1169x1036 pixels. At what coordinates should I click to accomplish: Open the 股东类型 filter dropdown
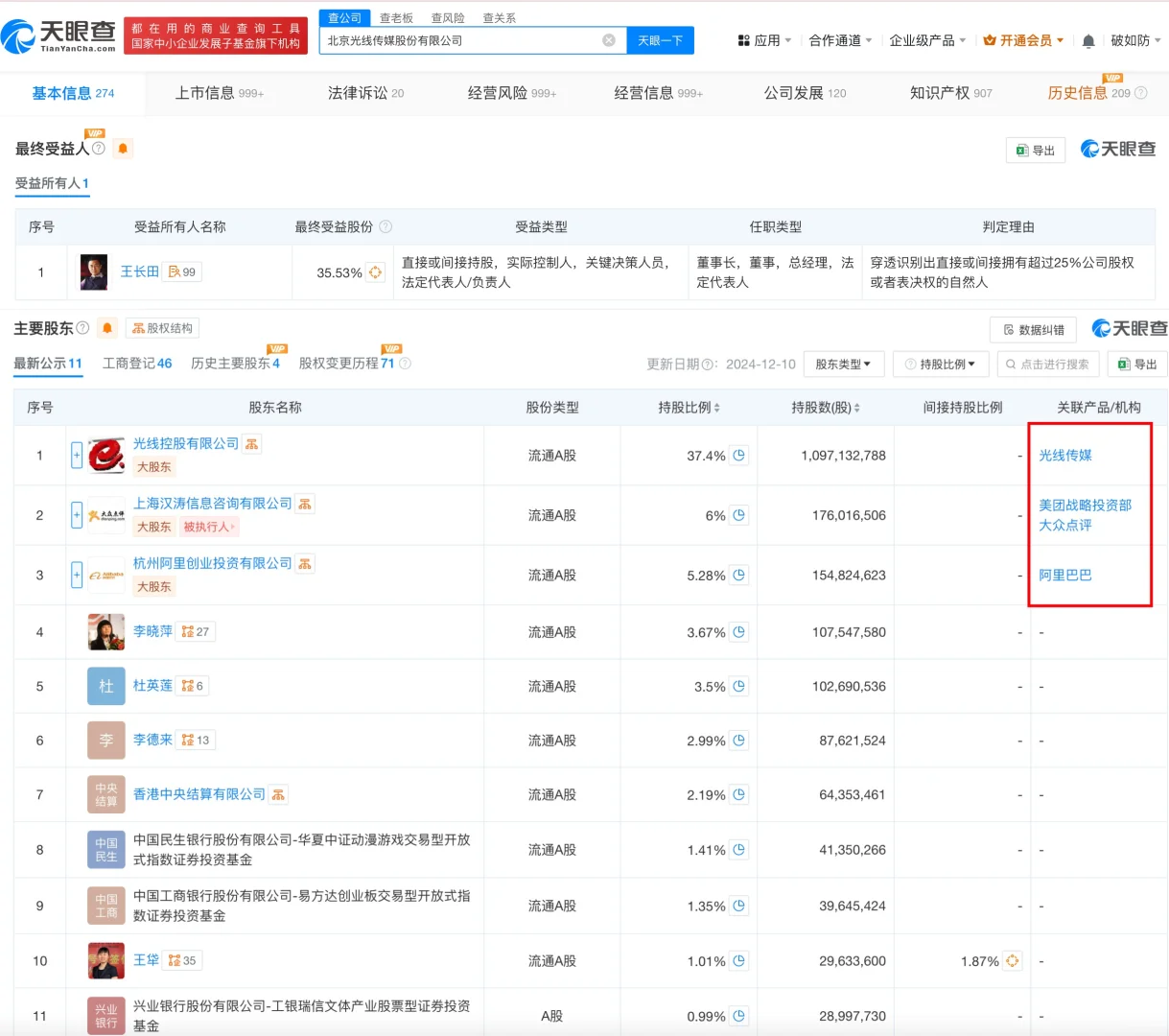tap(844, 364)
